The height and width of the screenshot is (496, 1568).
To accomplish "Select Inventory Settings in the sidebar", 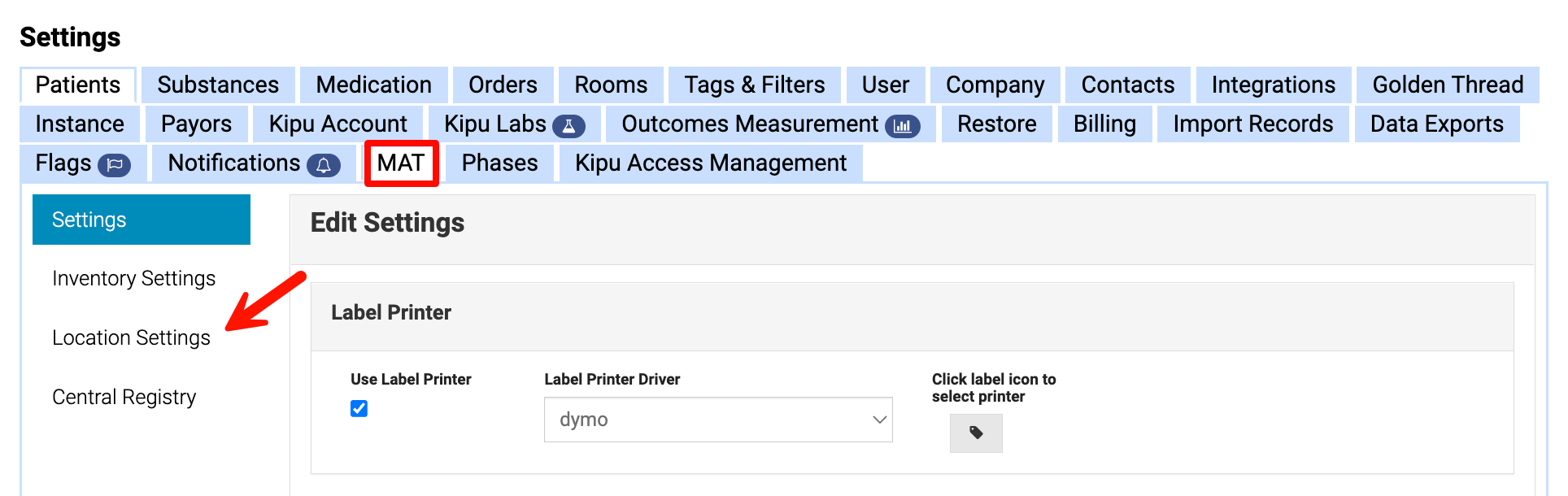I will (133, 278).
